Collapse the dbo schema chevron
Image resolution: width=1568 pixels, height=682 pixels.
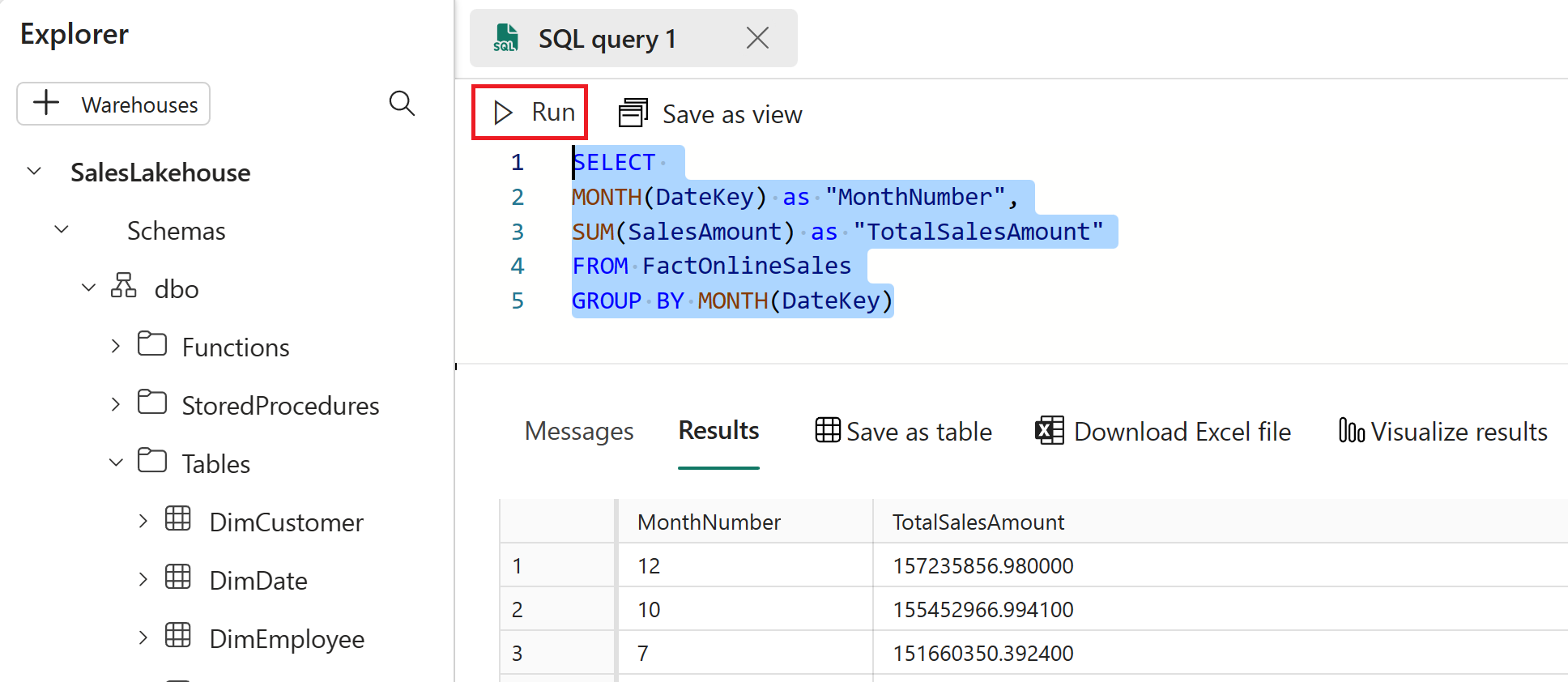[89, 288]
